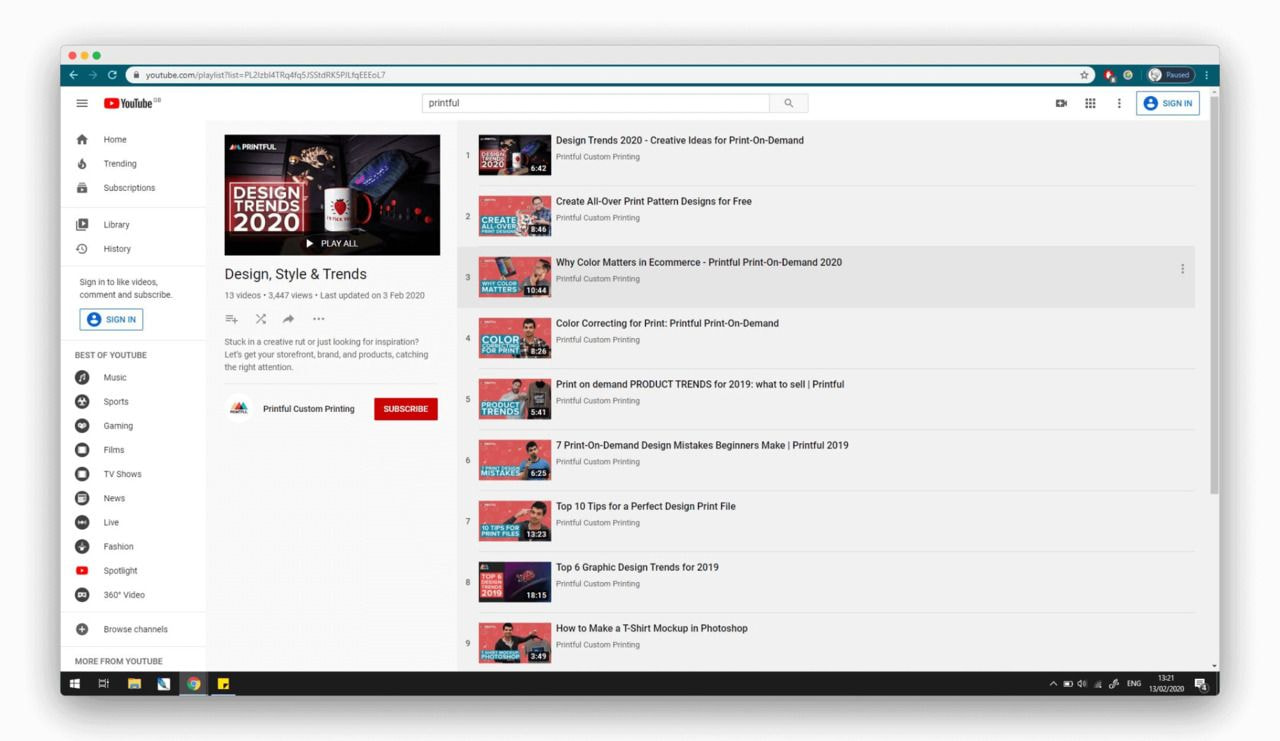Screen dimensions: 1280x741
Task: Click the TV Shows icon in the sidebar
Action: point(82,474)
